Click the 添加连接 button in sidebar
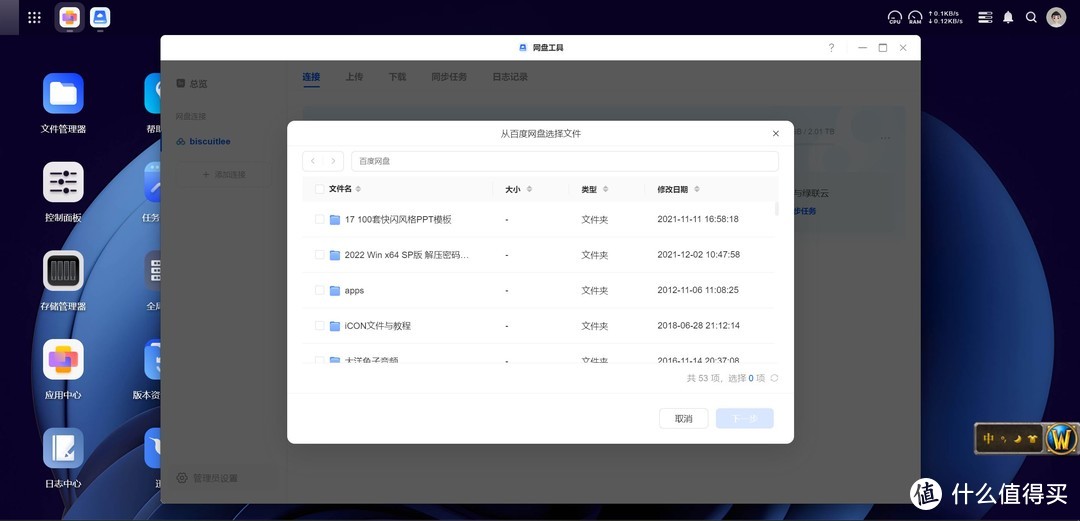Image resolution: width=1080 pixels, height=521 pixels. tap(224, 174)
